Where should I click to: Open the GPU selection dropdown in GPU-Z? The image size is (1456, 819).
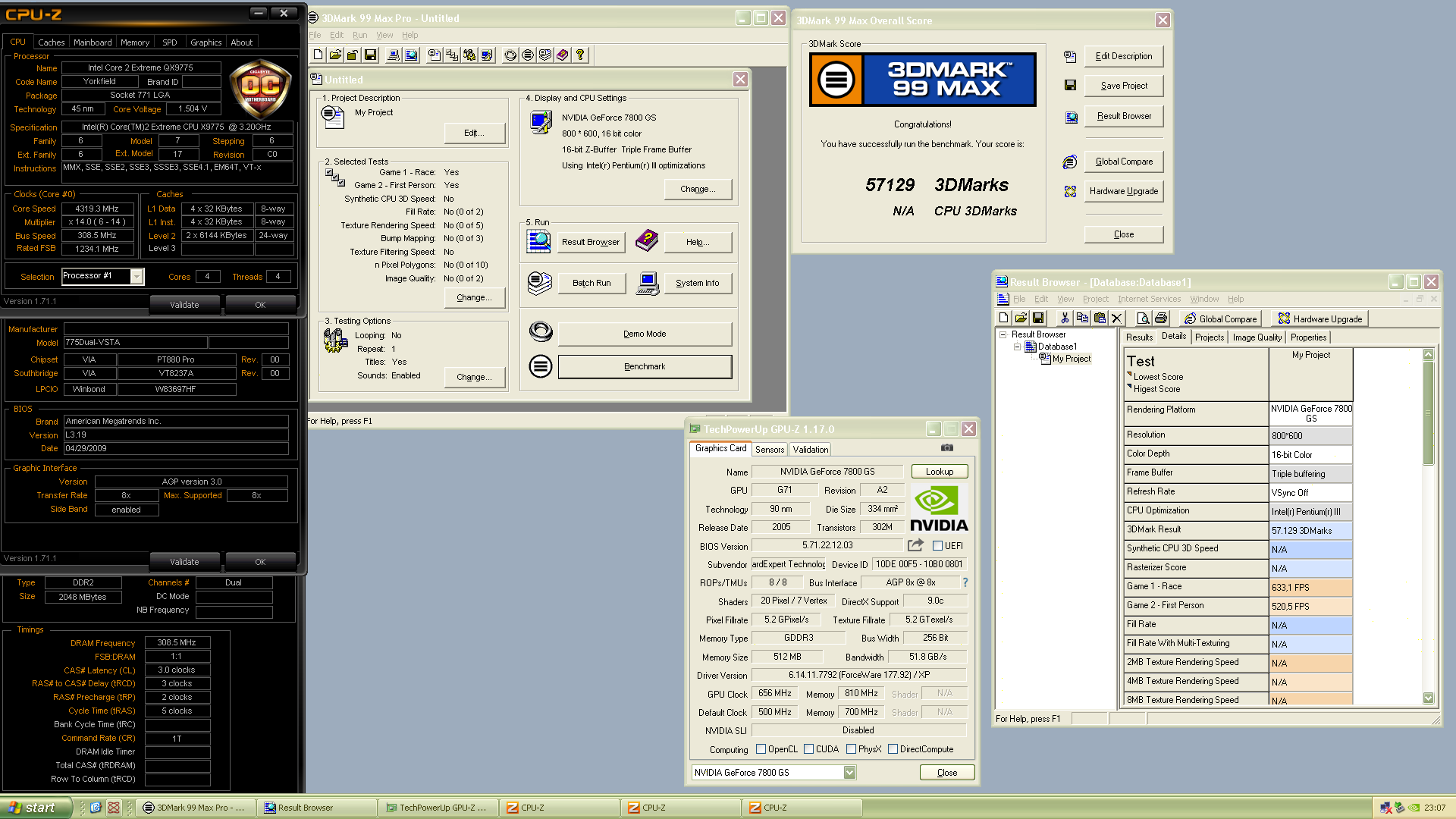click(x=849, y=772)
